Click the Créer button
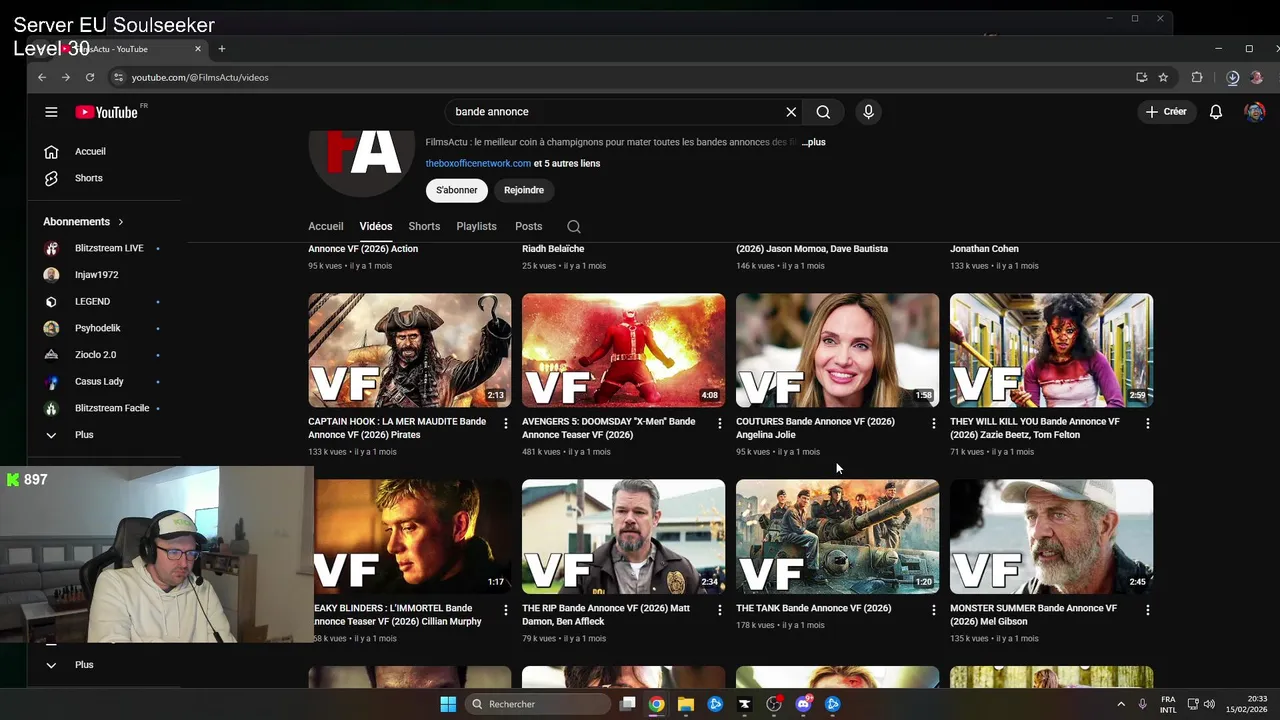Image resolution: width=1280 pixels, height=720 pixels. (x=1167, y=112)
